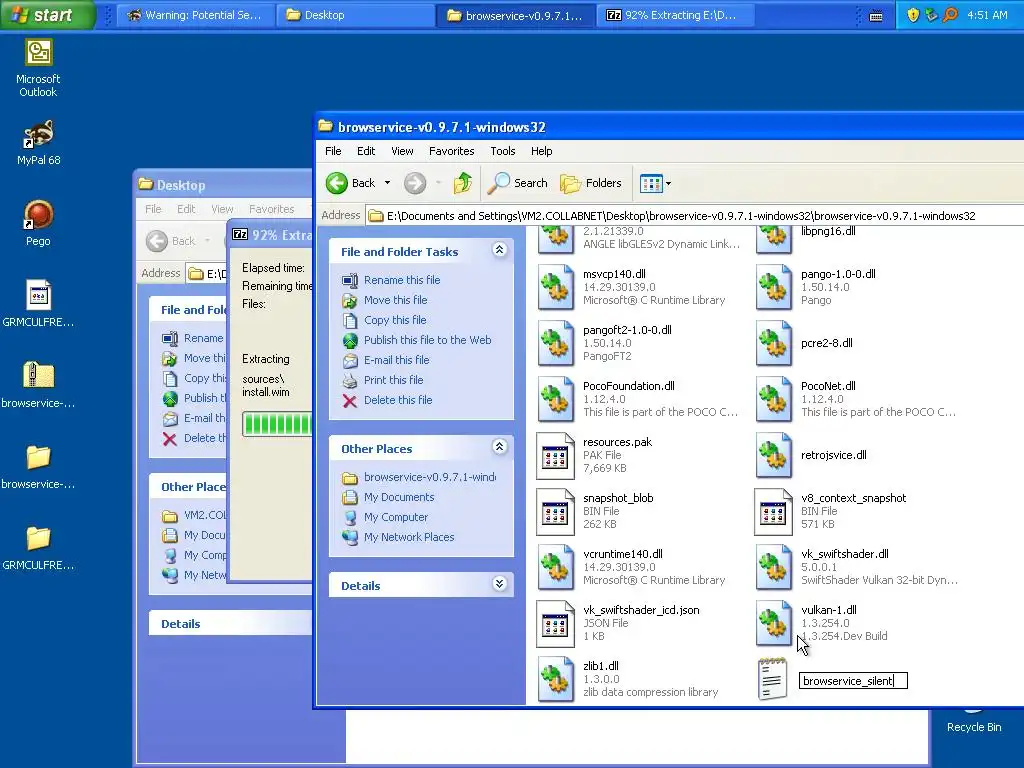1024x768 pixels.
Task: Select the PocoFoundation.dll file icon
Action: pyautogui.click(x=555, y=399)
